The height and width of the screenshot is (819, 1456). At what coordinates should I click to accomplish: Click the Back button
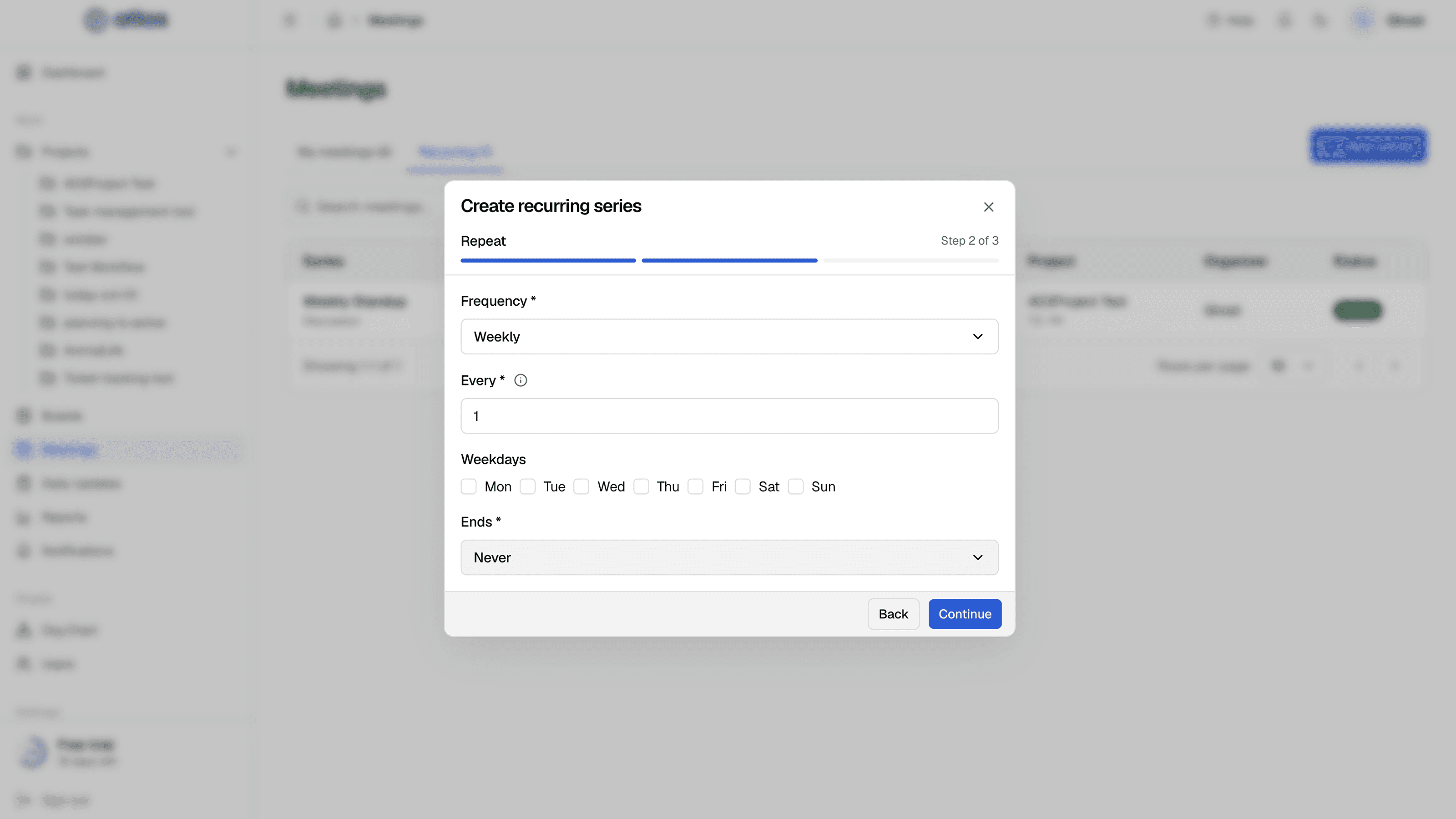[x=893, y=614]
